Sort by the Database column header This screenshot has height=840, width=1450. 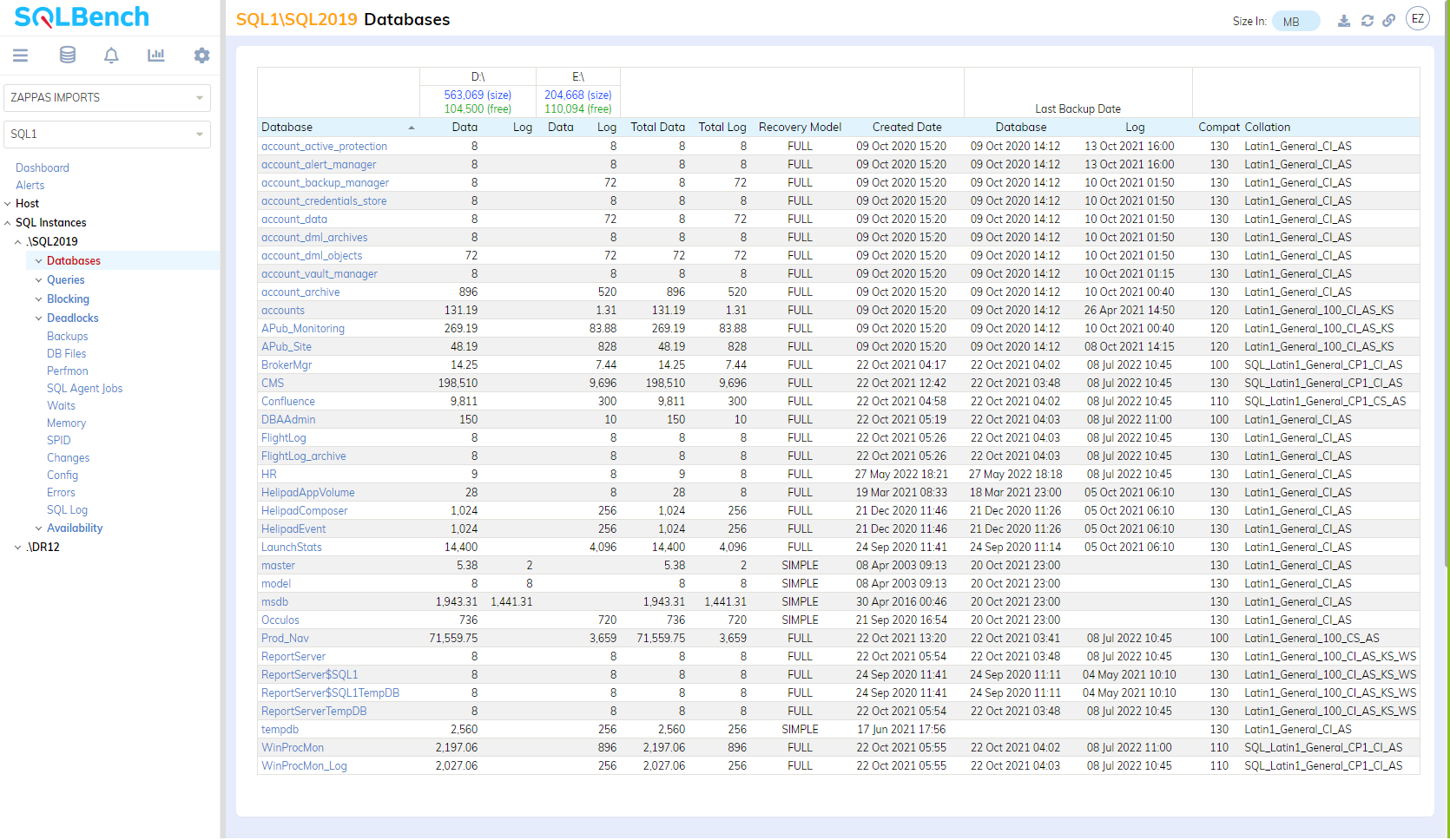(x=339, y=127)
